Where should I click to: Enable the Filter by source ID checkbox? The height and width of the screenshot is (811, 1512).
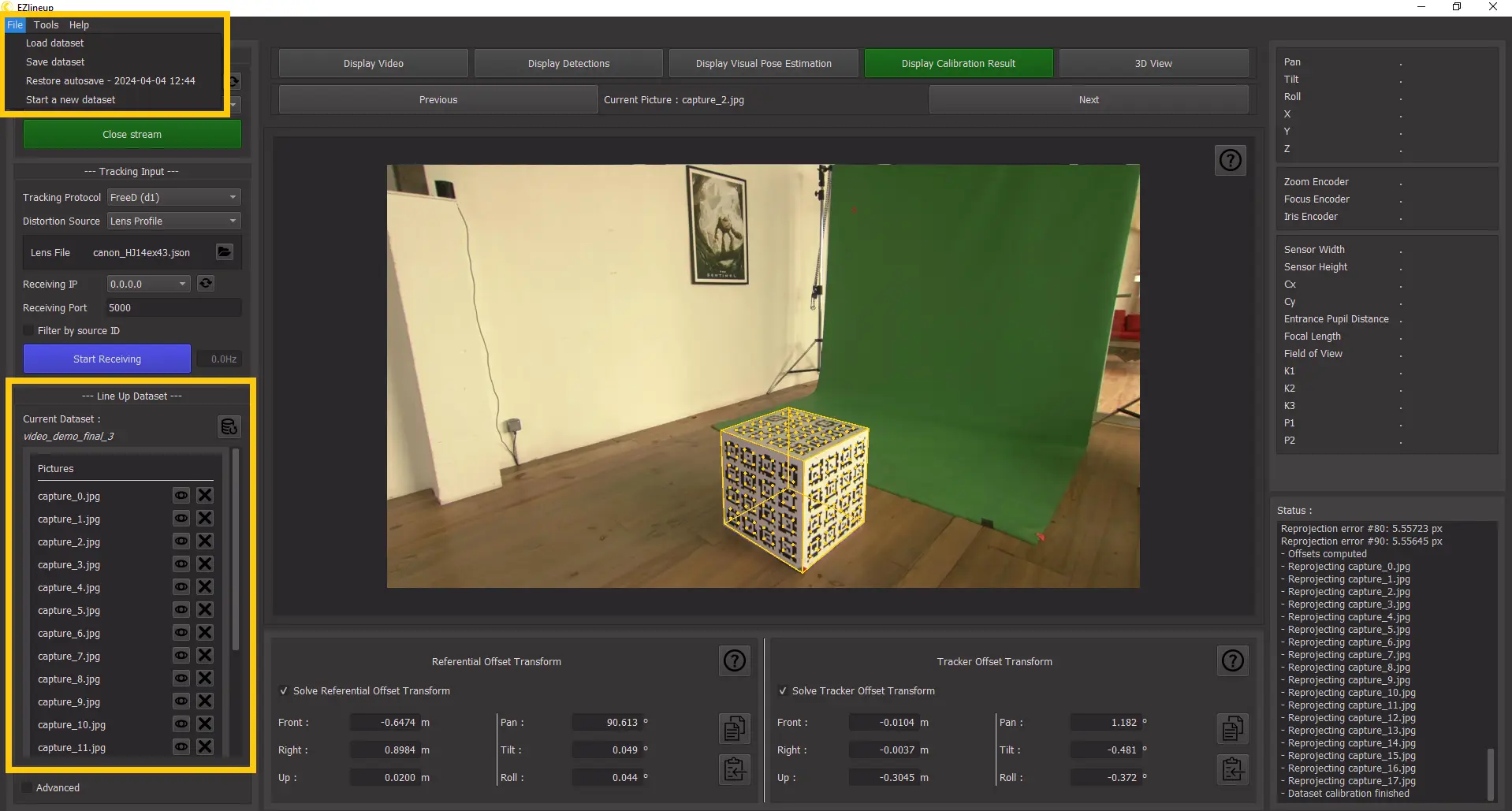pos(29,331)
